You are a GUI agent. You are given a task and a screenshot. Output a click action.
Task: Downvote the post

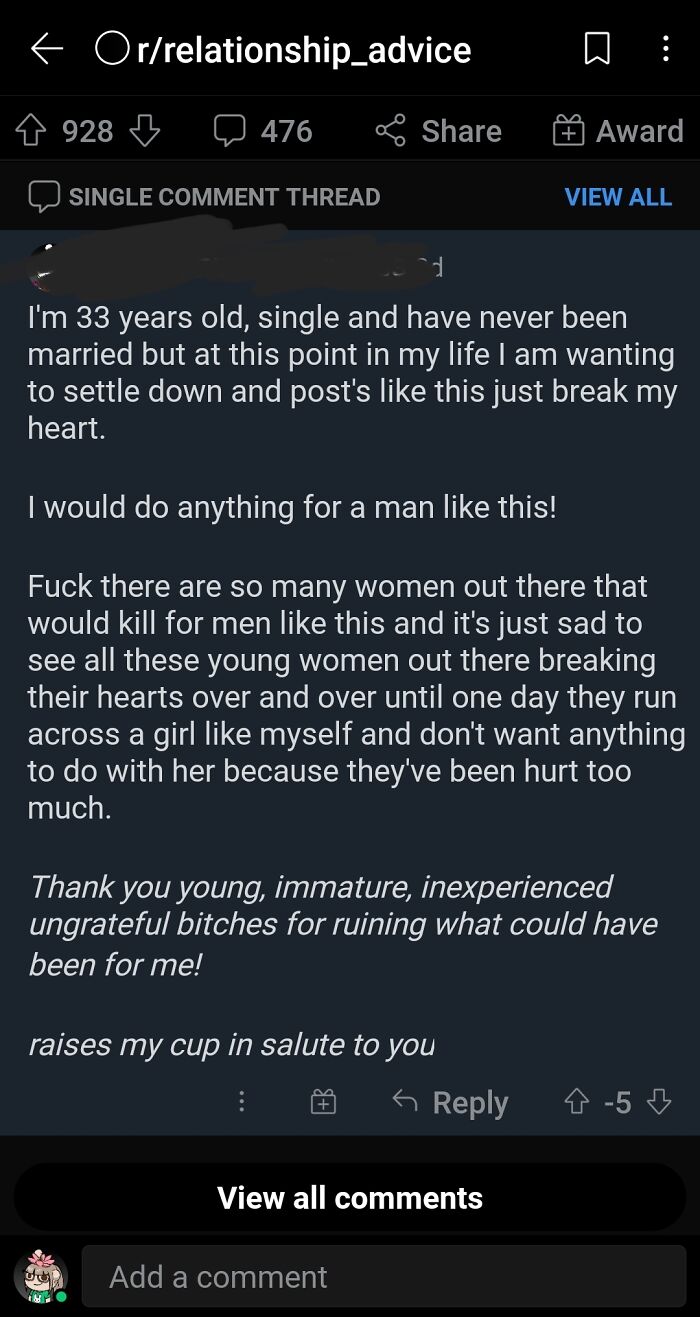click(x=146, y=133)
